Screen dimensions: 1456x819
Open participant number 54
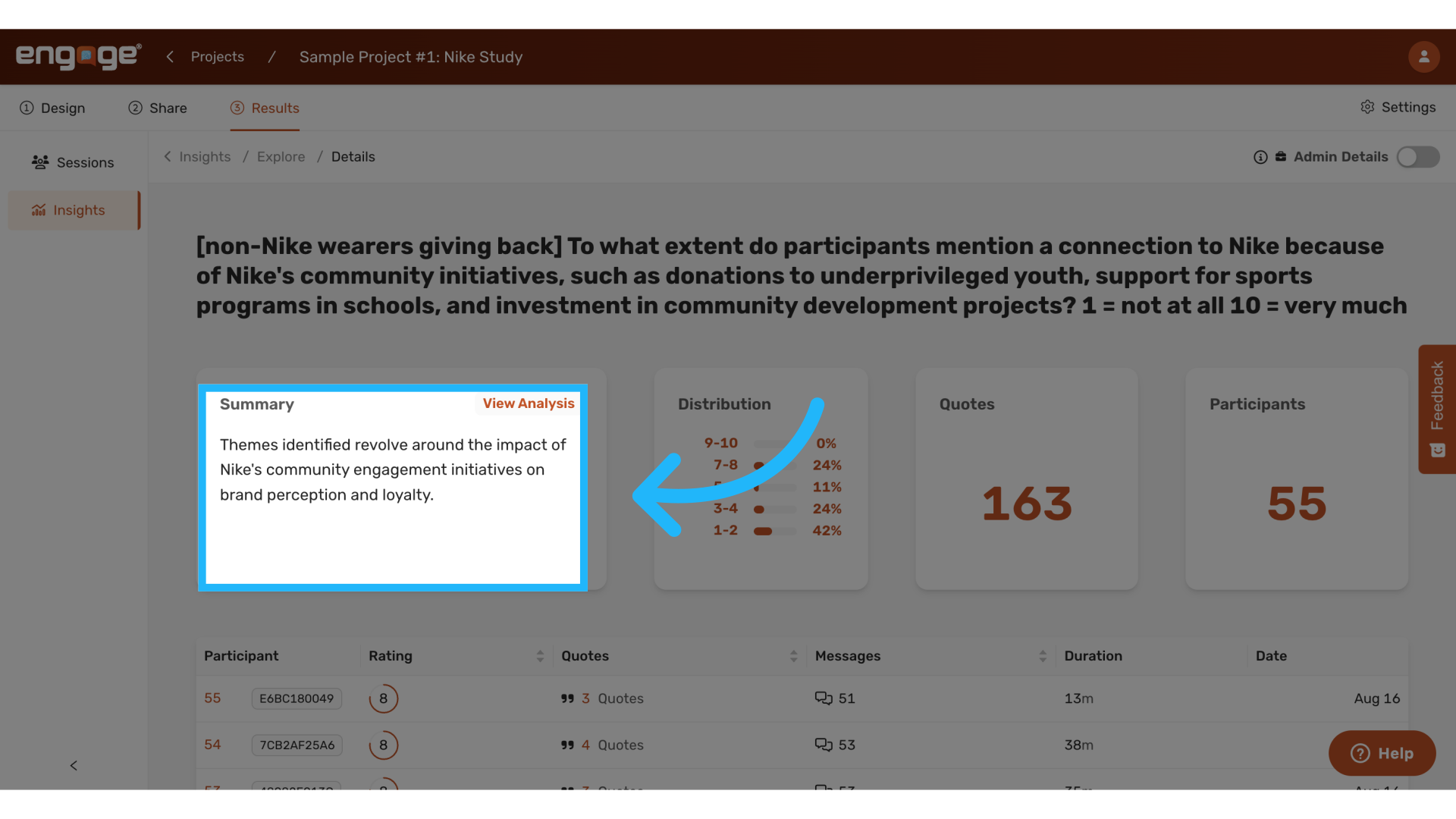tap(212, 745)
